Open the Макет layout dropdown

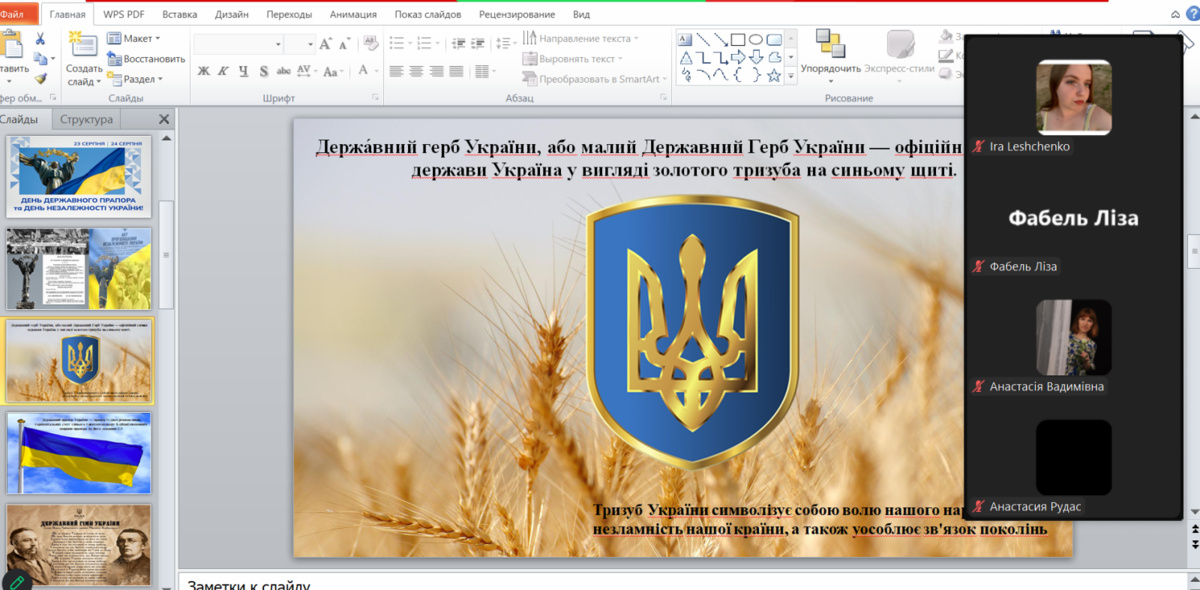(x=134, y=38)
